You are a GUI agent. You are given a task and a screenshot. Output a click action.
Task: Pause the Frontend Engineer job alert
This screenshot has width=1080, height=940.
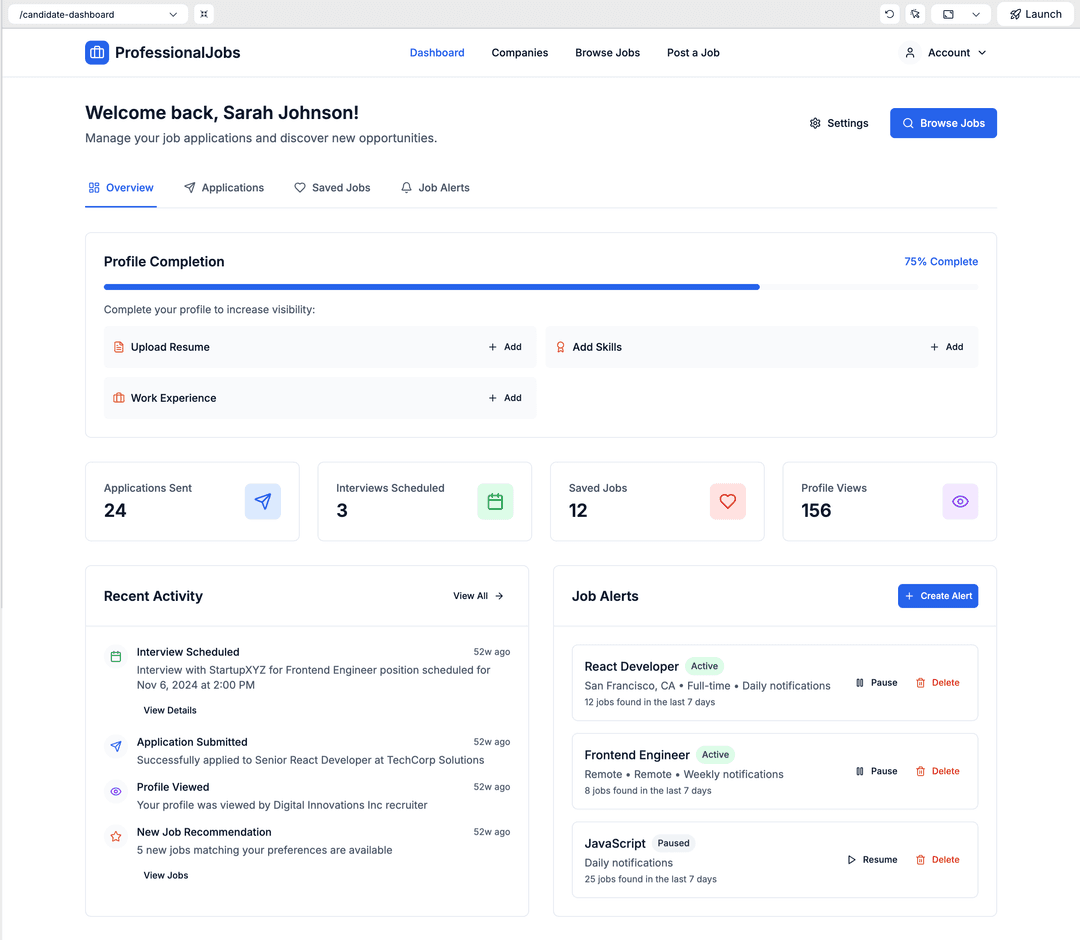(876, 771)
